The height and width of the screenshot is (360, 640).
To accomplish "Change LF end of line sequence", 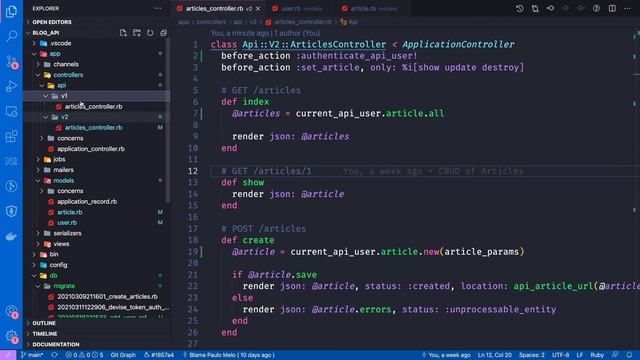I will [580, 355].
